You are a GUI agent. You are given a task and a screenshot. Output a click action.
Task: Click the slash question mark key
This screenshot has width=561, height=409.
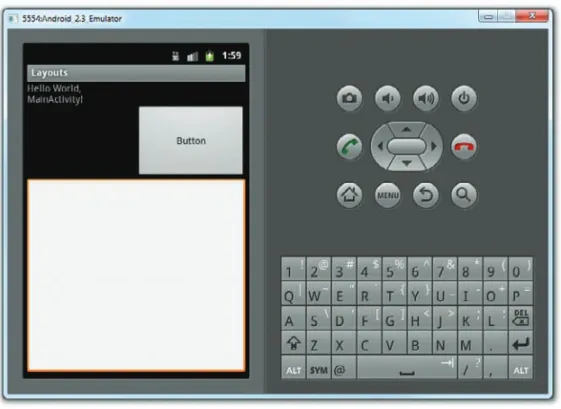pos(470,367)
